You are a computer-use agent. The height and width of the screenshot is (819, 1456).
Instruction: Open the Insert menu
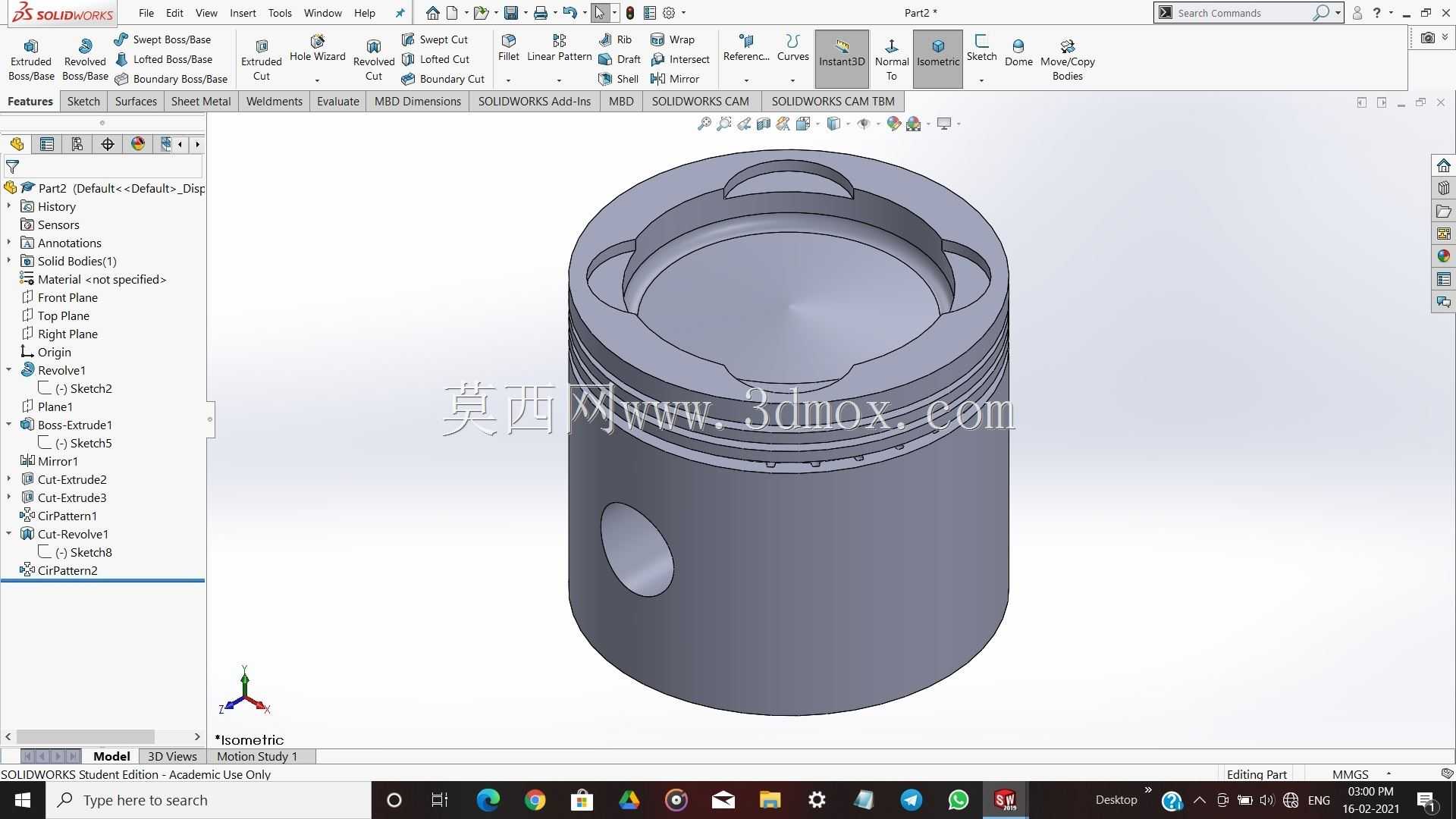coord(243,13)
